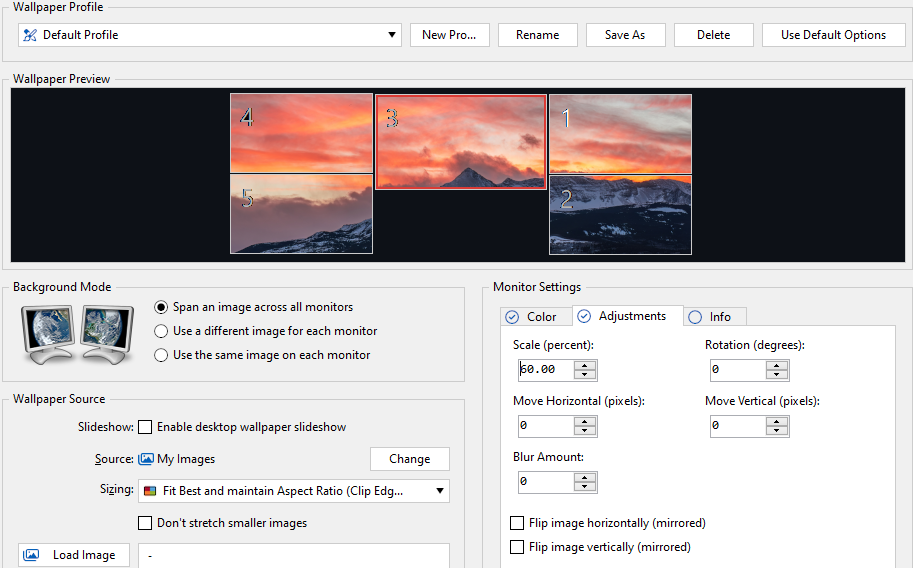Increase Blur Amount with up arrow

586,476
